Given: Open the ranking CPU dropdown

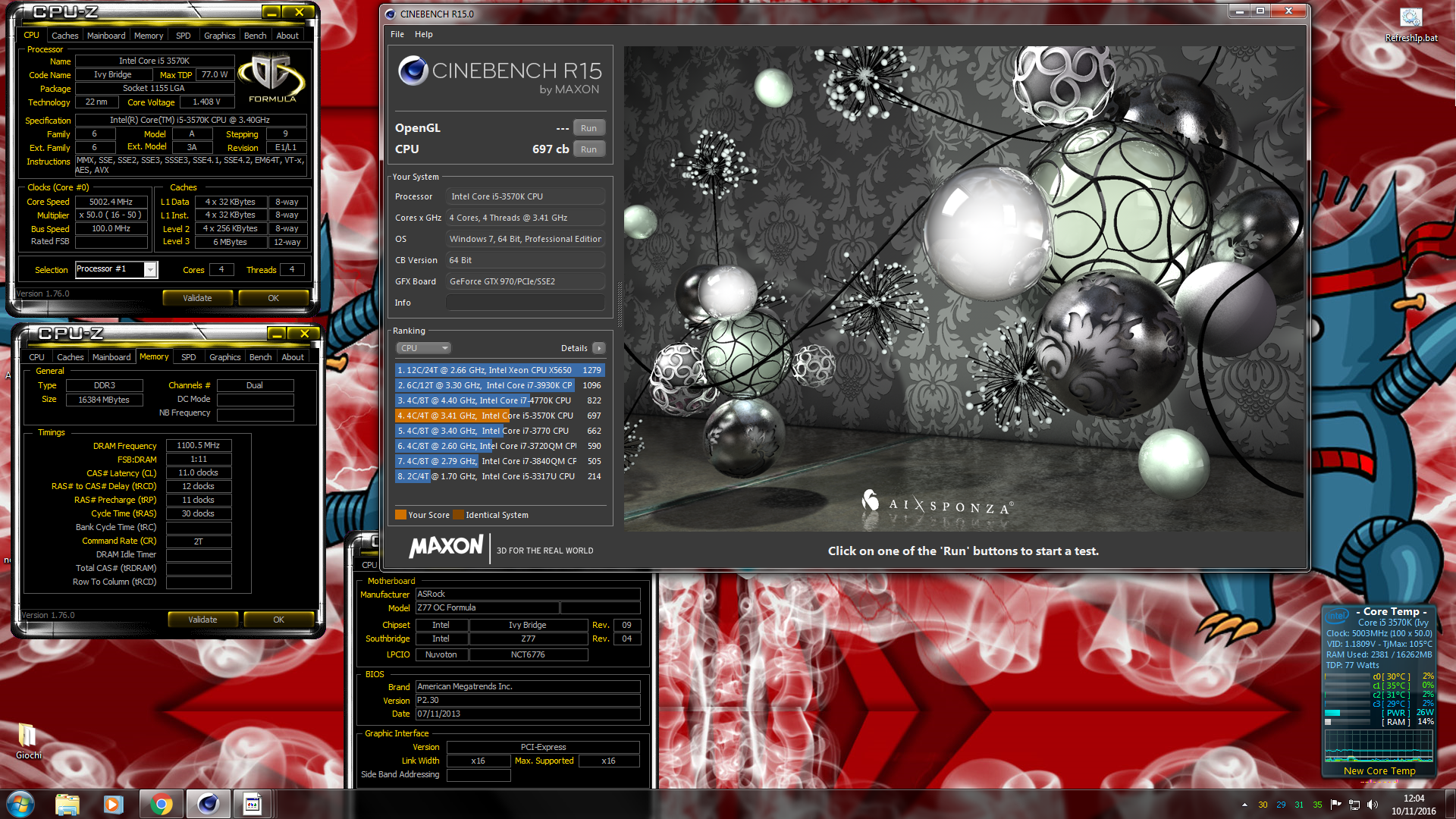Looking at the screenshot, I should pyautogui.click(x=423, y=348).
